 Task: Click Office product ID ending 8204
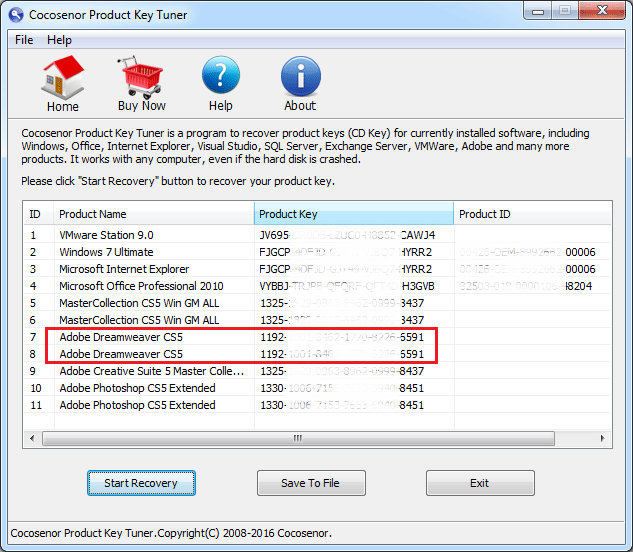click(x=526, y=286)
